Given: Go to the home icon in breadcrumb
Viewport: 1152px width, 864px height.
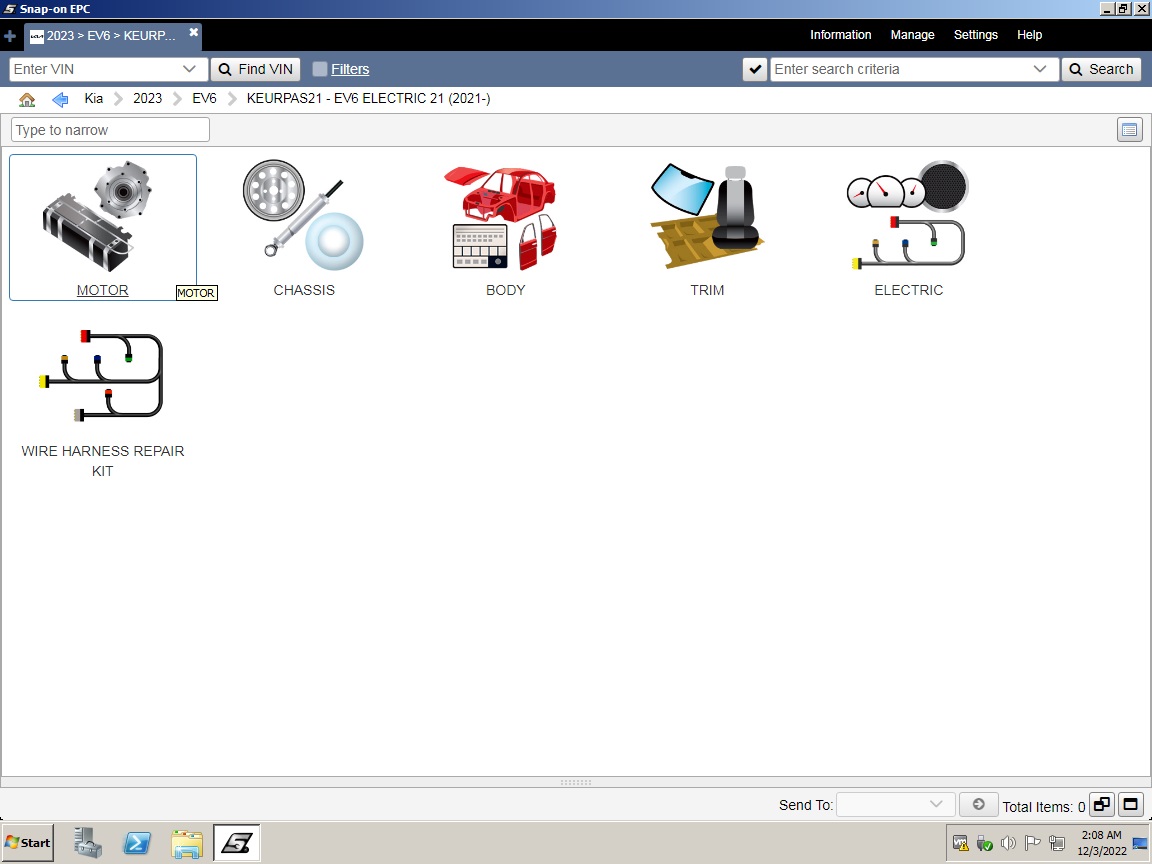Looking at the screenshot, I should point(27,99).
